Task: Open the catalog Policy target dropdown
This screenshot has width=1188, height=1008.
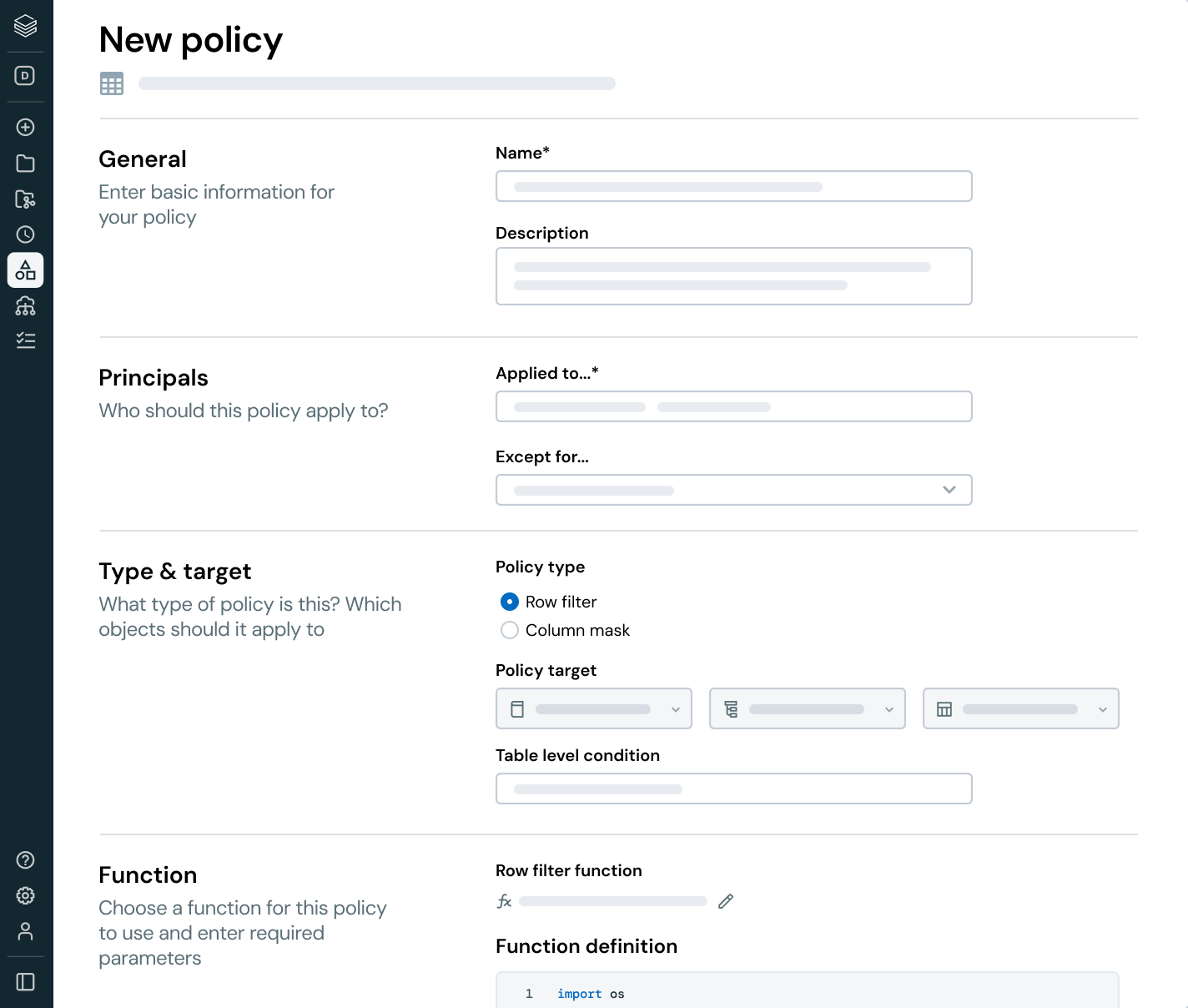Action: coord(594,708)
